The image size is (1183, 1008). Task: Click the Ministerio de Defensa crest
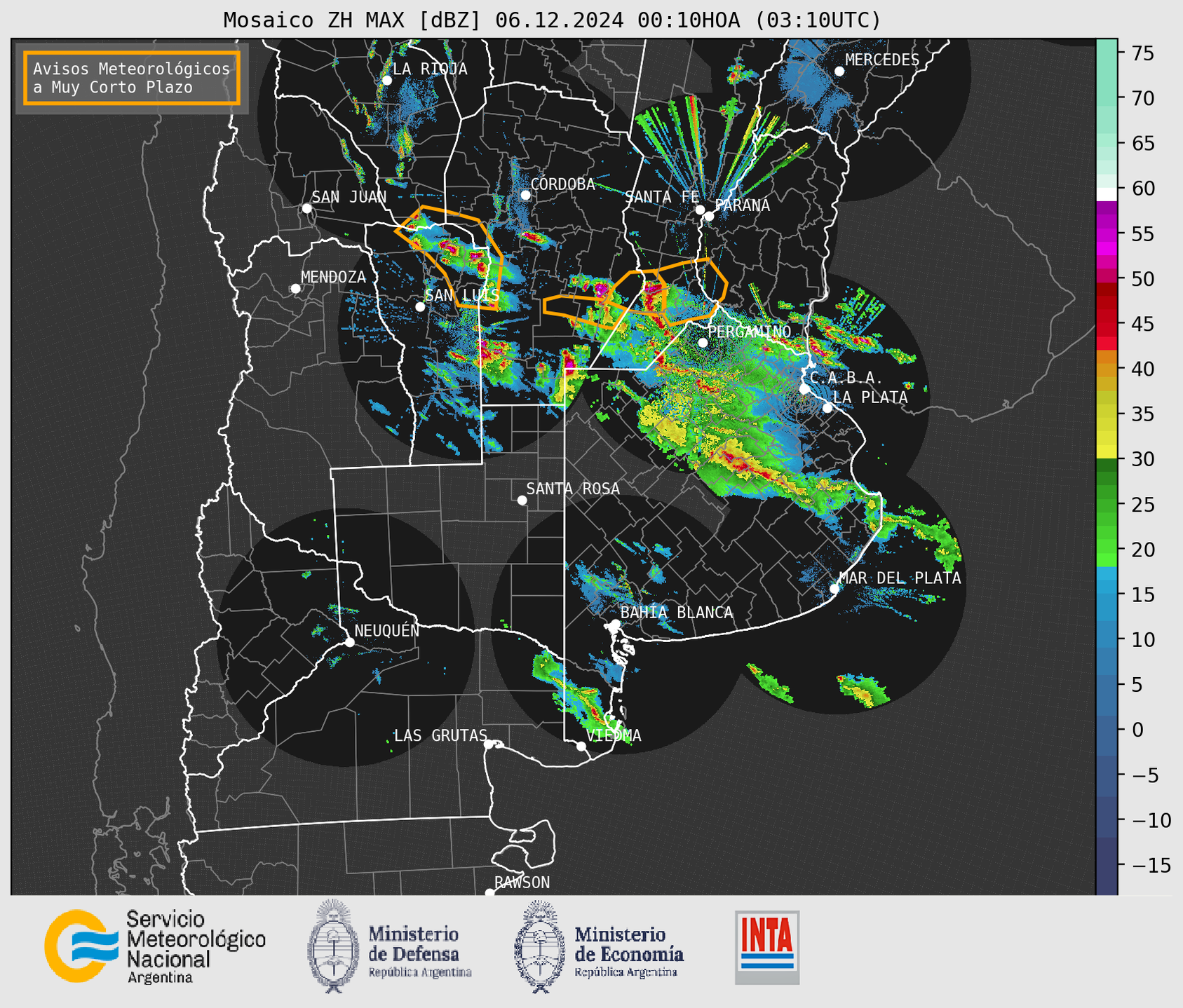click(x=333, y=946)
